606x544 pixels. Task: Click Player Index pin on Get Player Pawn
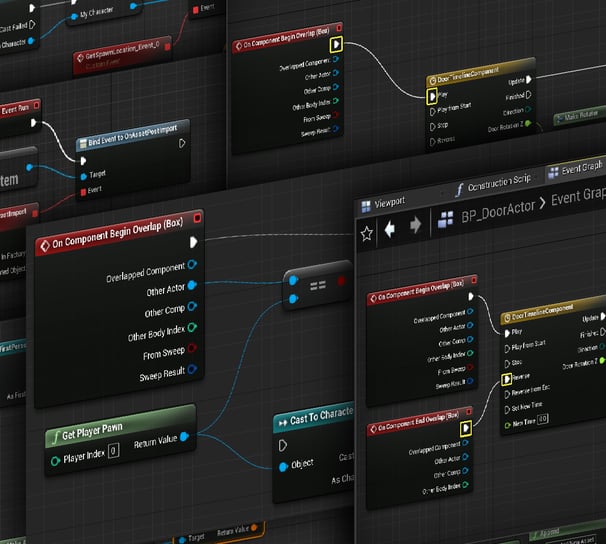[55, 461]
